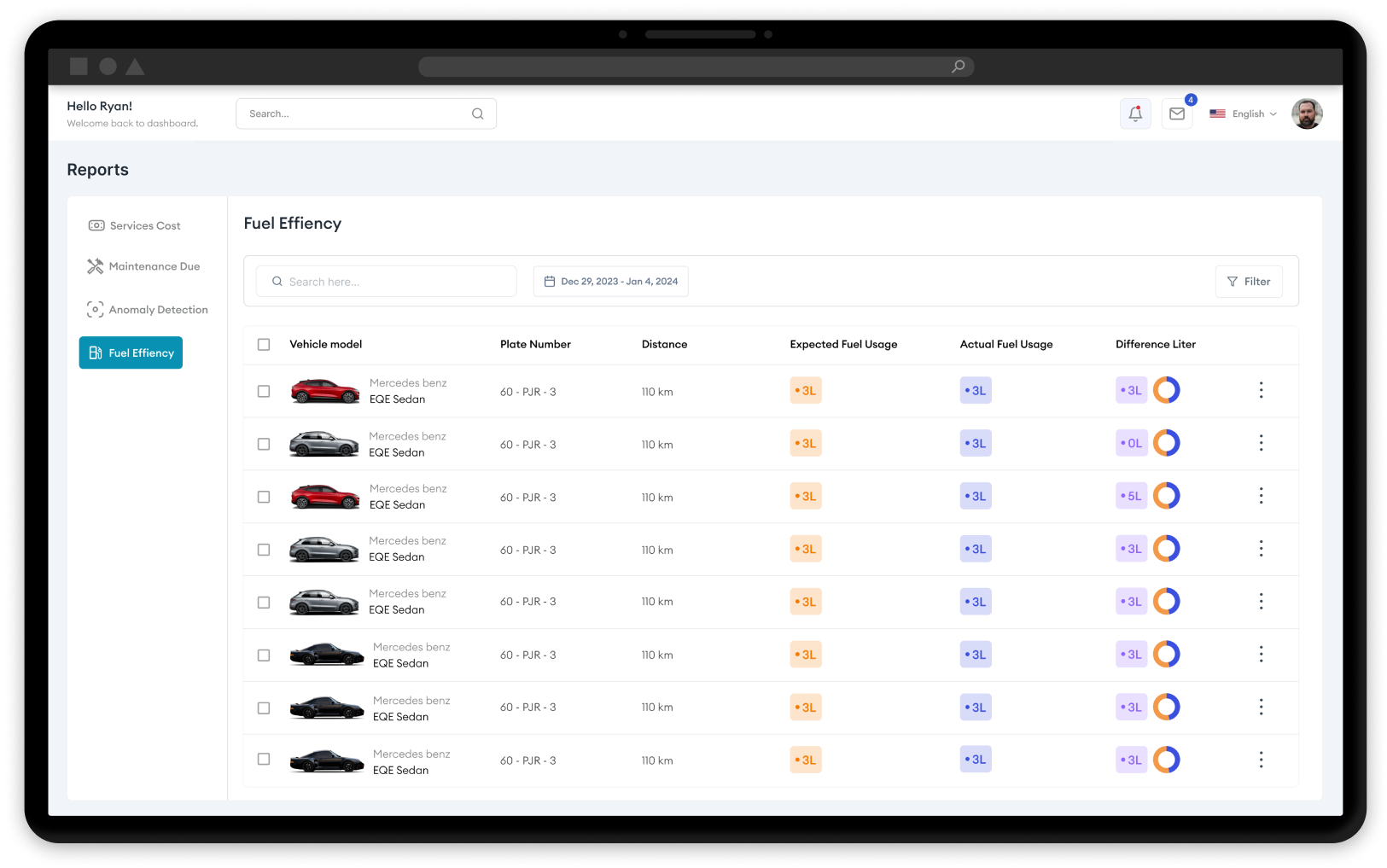Switch to Services Cost report

coord(135,225)
